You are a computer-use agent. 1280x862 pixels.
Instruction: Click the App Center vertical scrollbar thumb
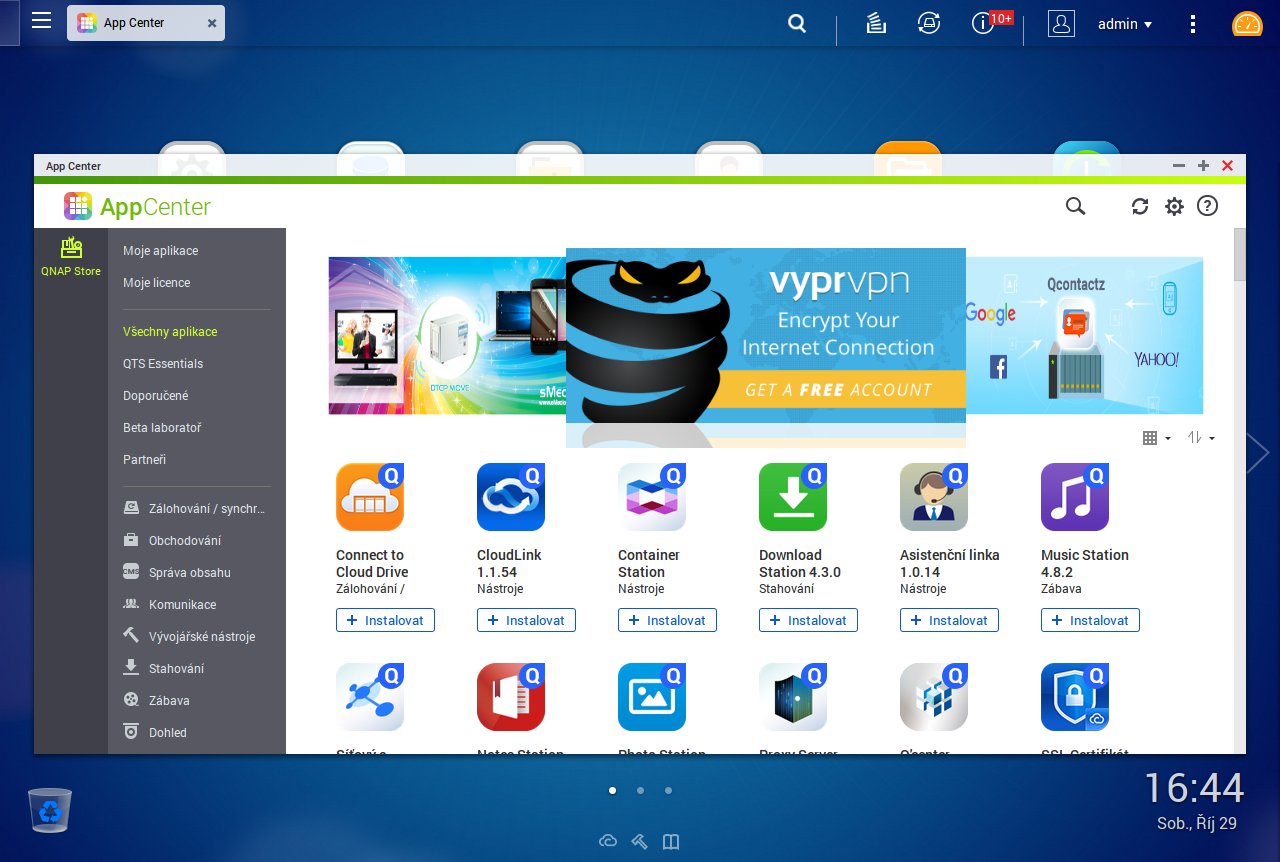pyautogui.click(x=1240, y=254)
